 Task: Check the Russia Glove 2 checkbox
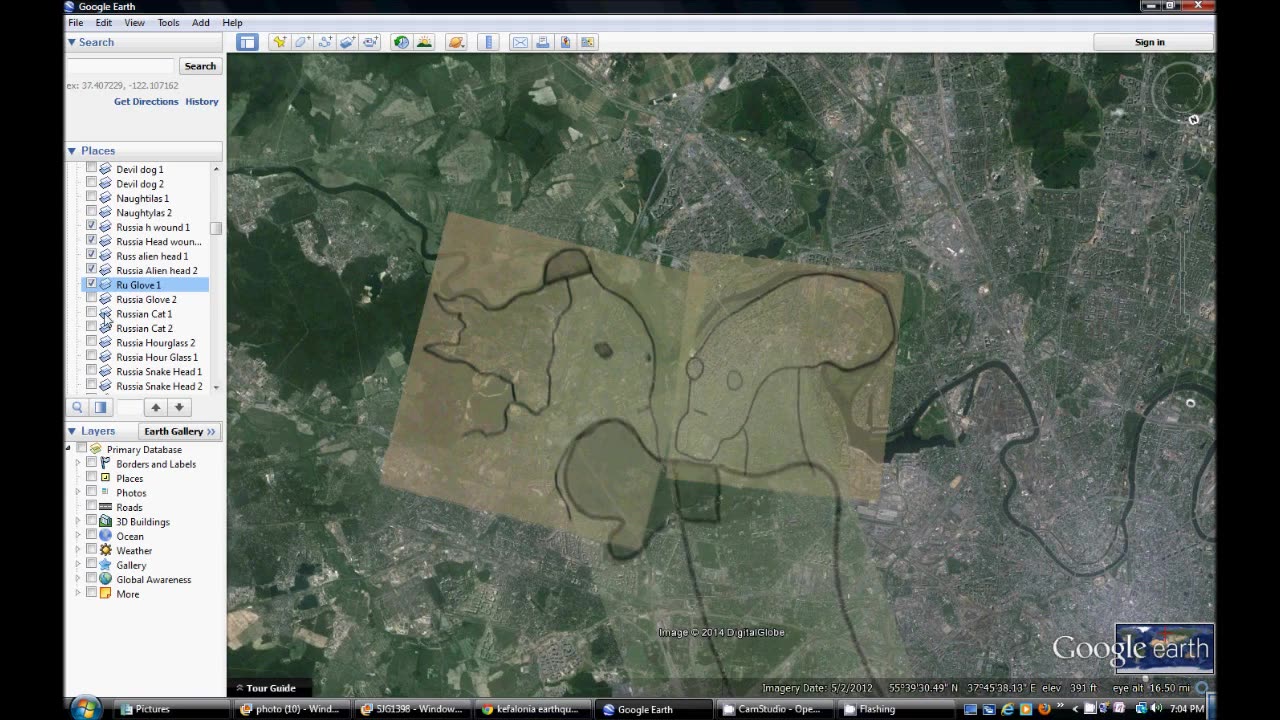[91, 299]
